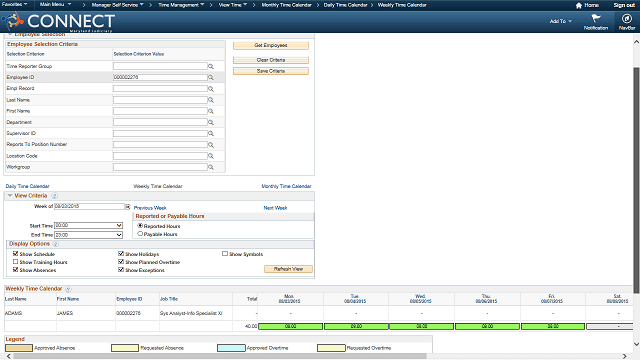
Task: Open lookup for Location Code field
Action: tap(211, 156)
